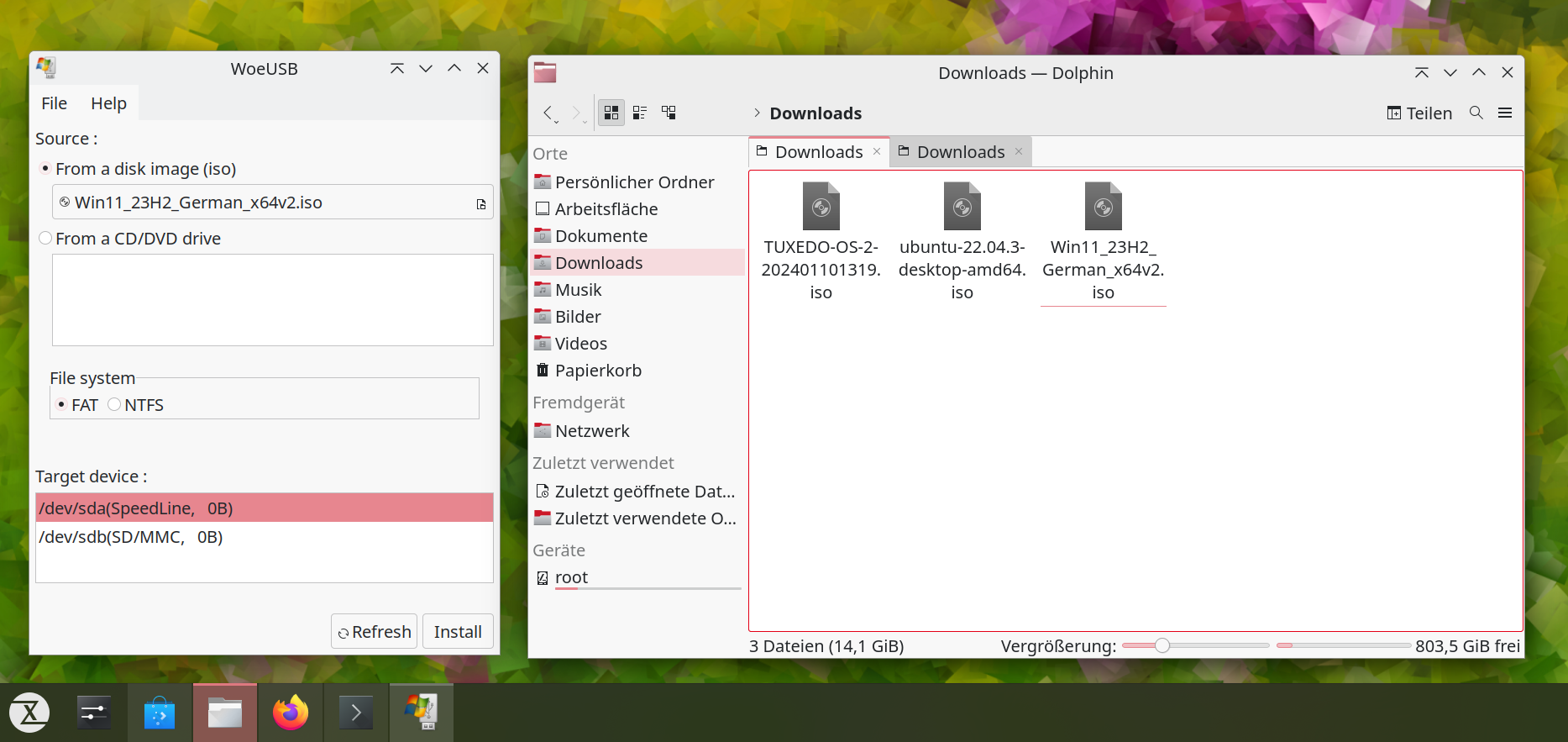
Task: Open the WoeUSB File menu
Action: click(x=54, y=103)
